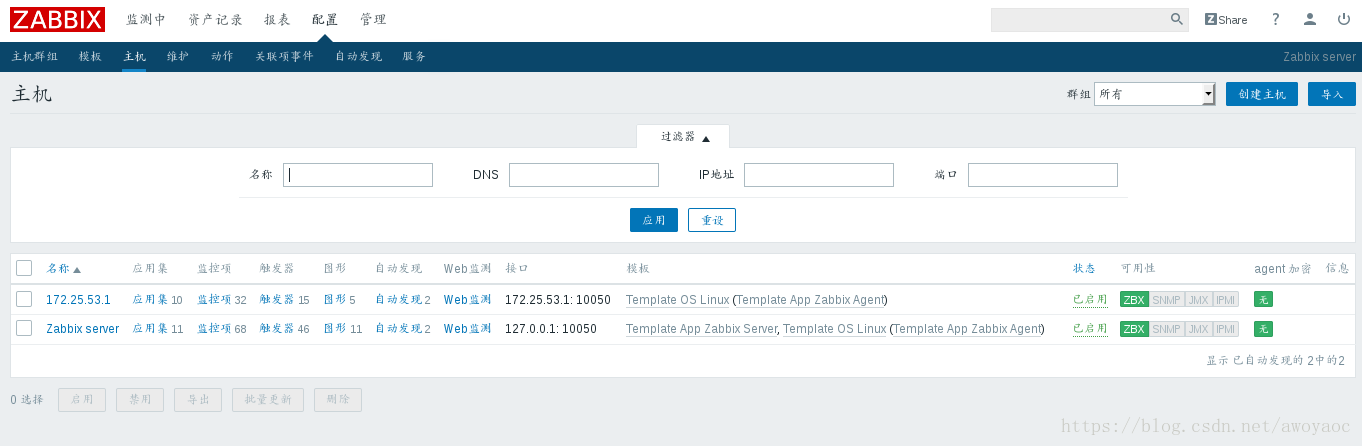Screen dimensions: 1362x446
Task: Open 应用集 for 172.25.53.1
Action: (150, 300)
